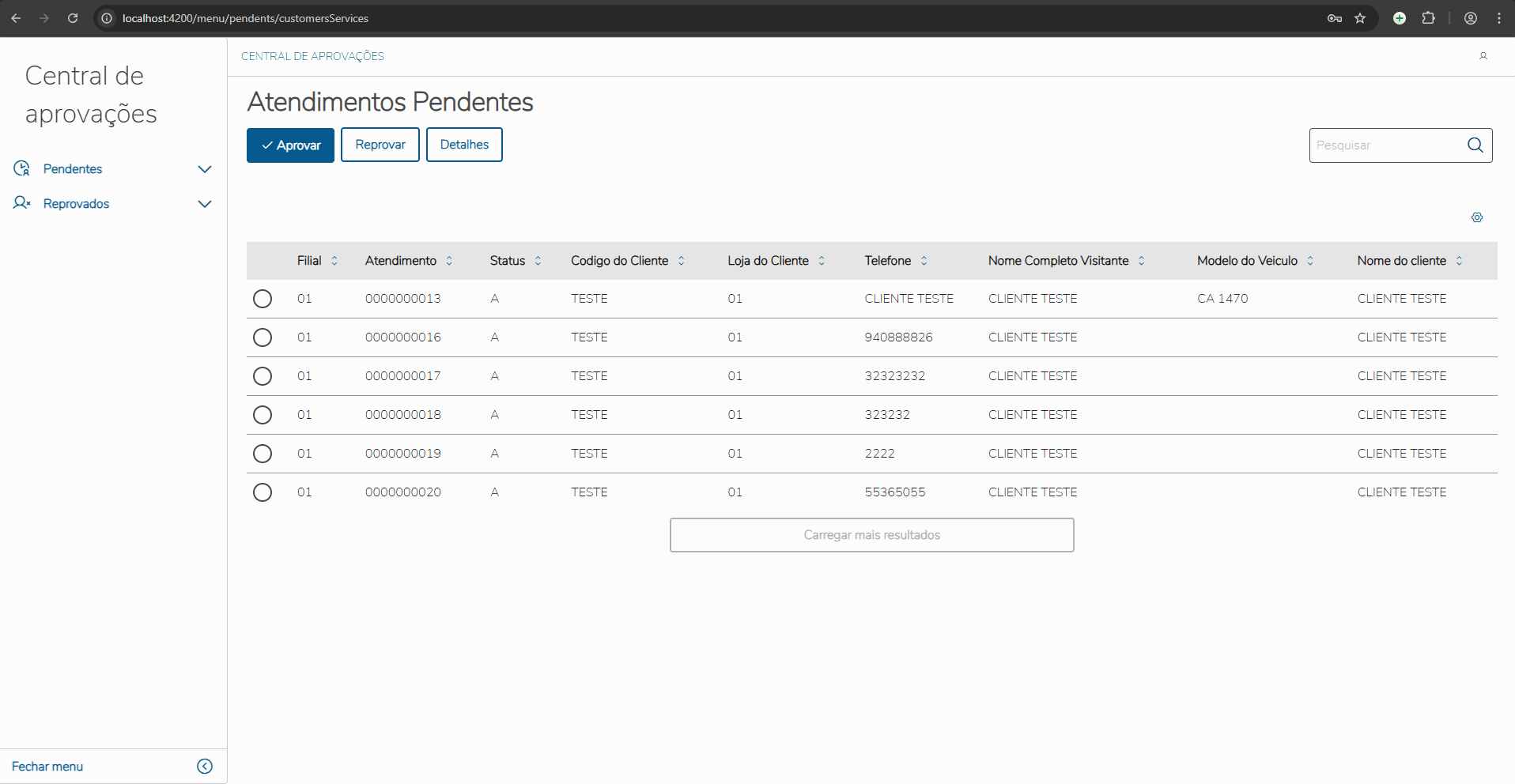Click the search magnifier icon
Viewport: 1515px width, 784px height.
(x=1475, y=145)
